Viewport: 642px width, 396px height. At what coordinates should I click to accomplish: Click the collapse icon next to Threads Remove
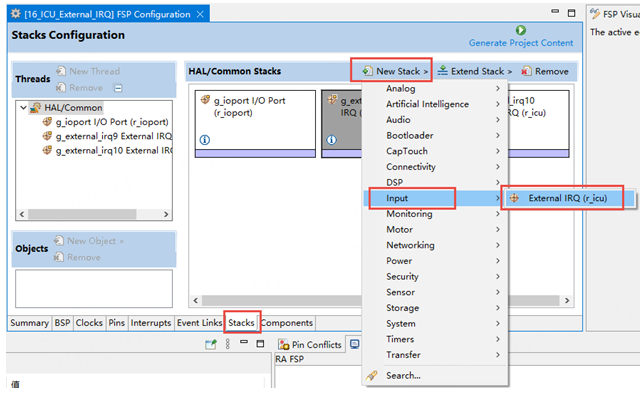coord(118,88)
